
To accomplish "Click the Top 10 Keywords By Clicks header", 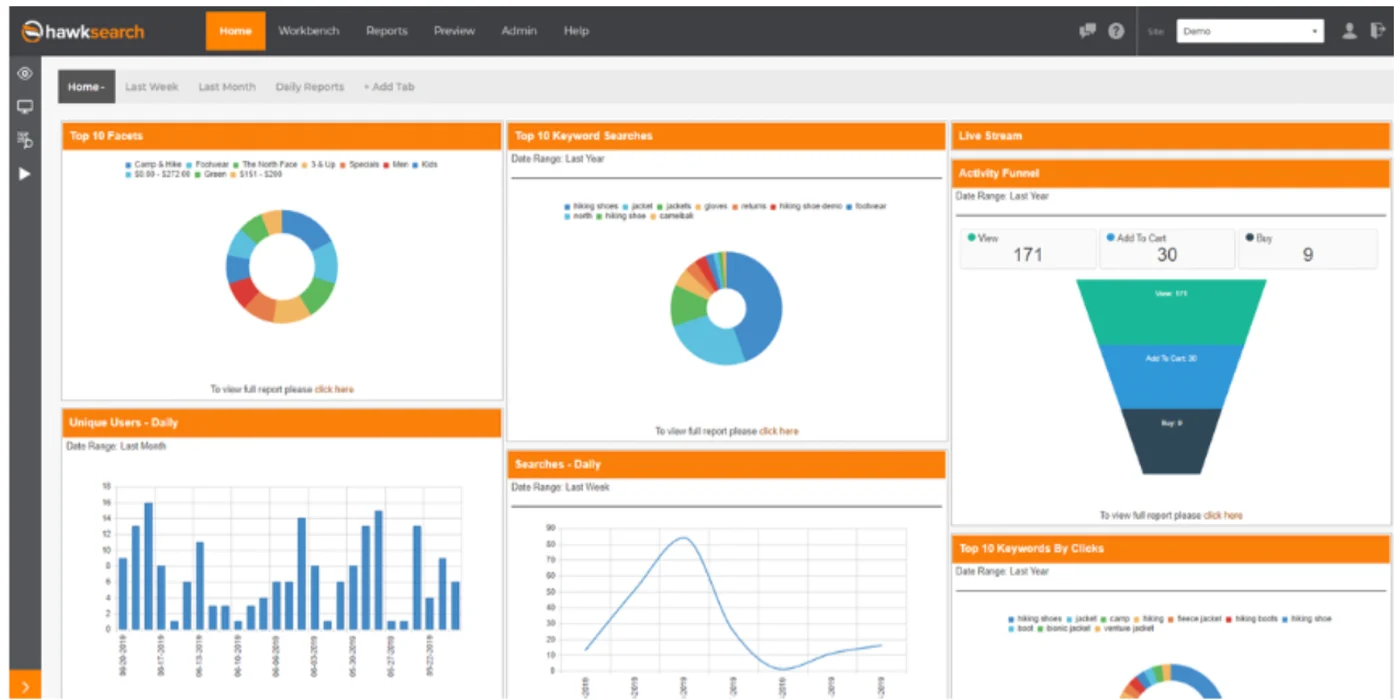I will [x=1171, y=548].
